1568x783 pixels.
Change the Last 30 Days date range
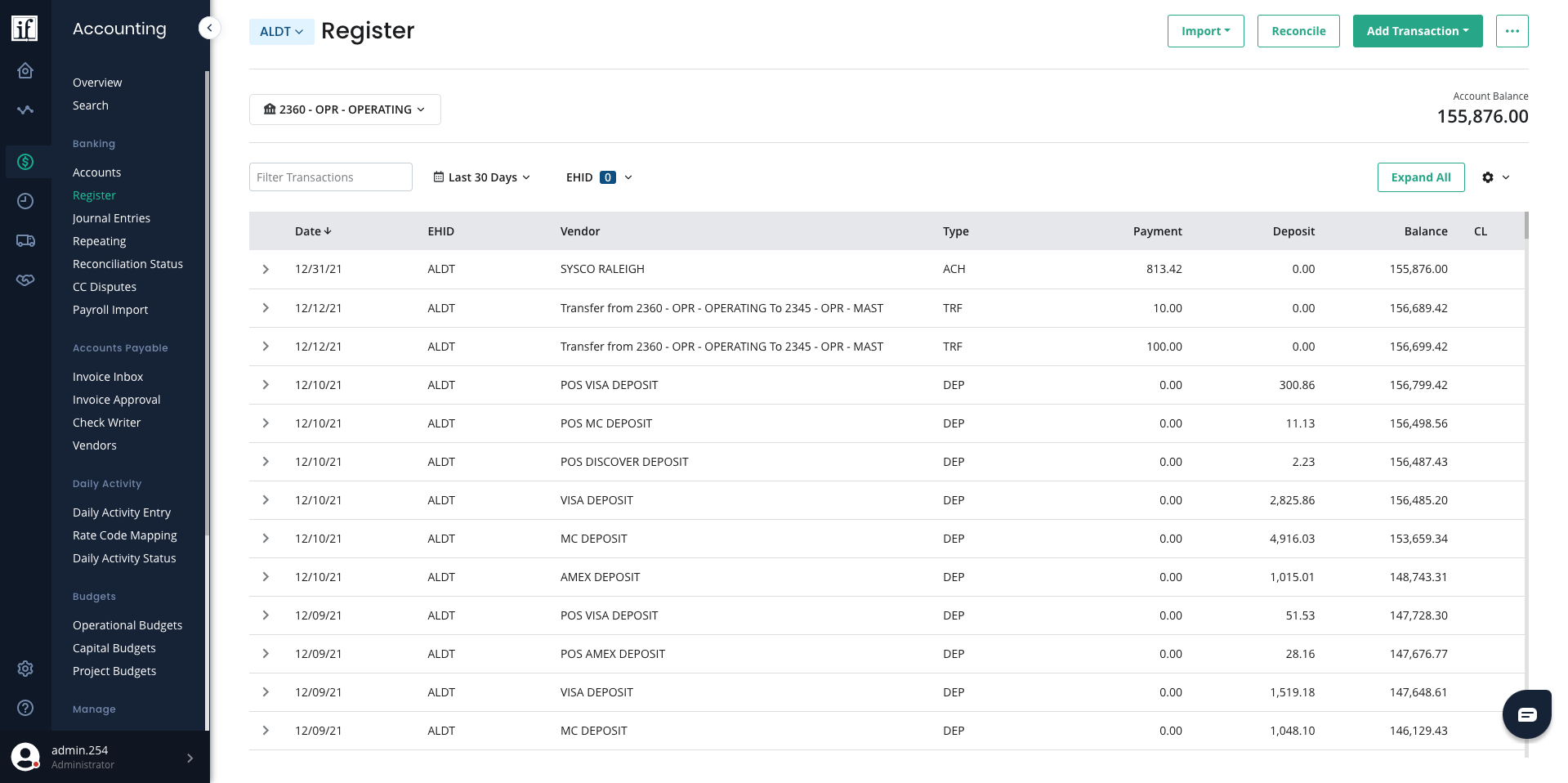click(x=482, y=177)
